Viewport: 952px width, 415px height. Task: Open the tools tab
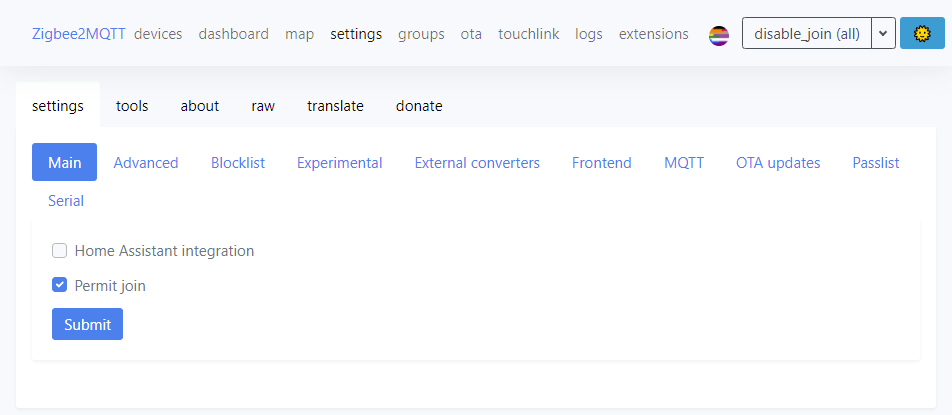(x=132, y=106)
